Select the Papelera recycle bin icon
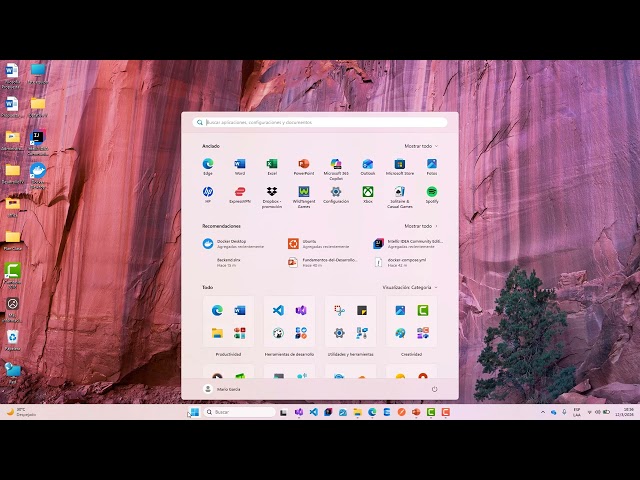 tap(13, 340)
